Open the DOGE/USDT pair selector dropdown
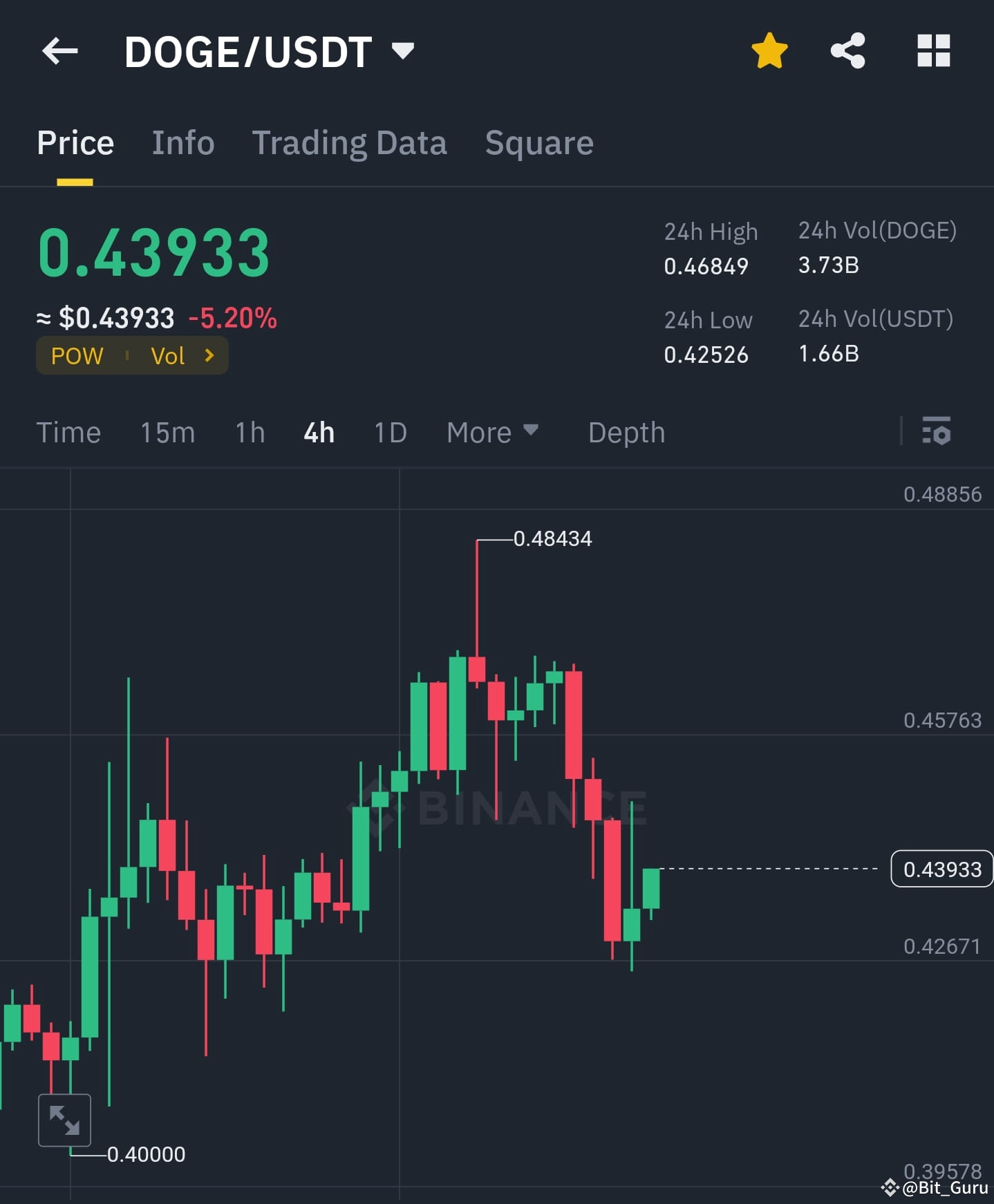Viewport: 994px width, 1204px height. coord(402,49)
